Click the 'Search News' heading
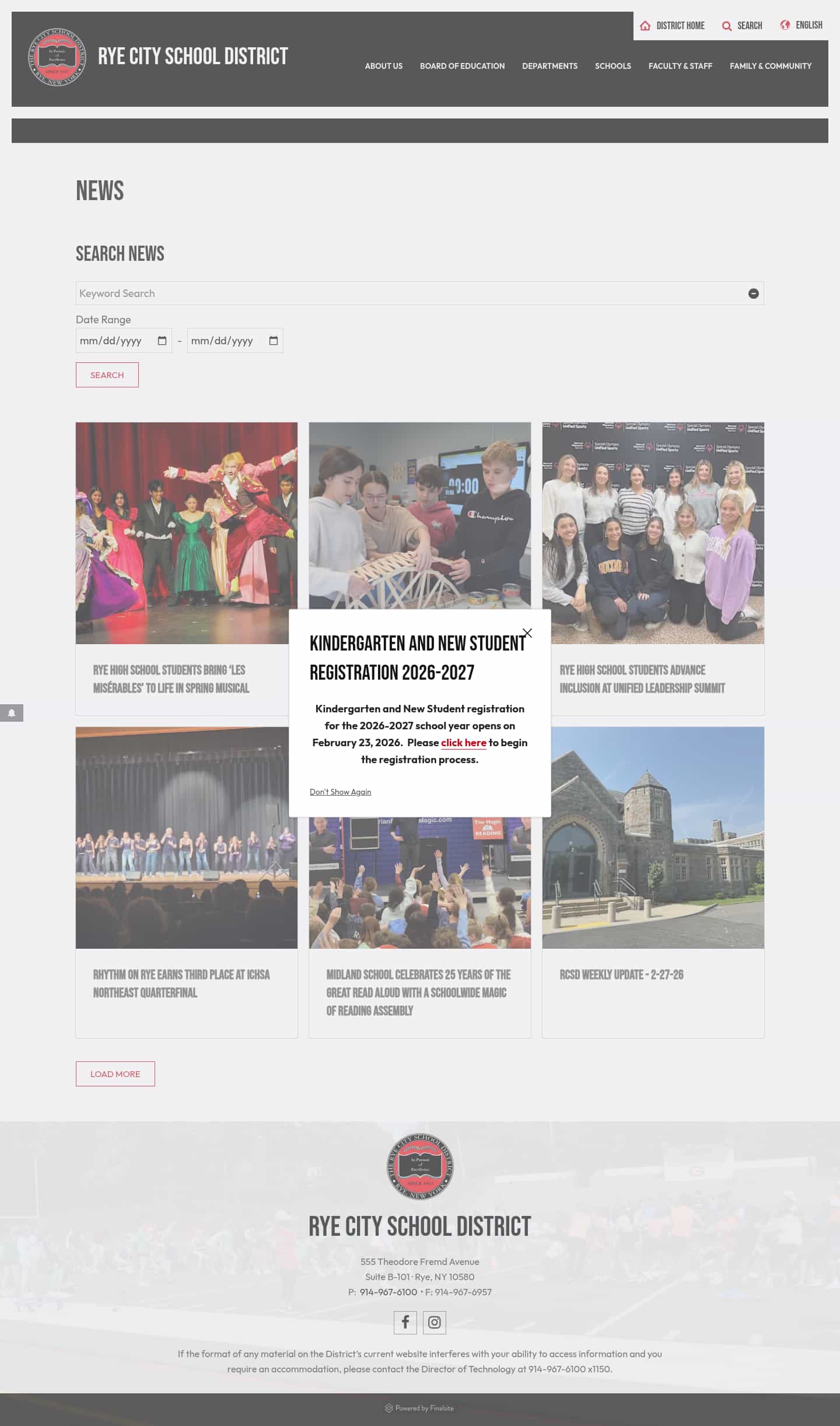The width and height of the screenshot is (840, 1426). (120, 254)
